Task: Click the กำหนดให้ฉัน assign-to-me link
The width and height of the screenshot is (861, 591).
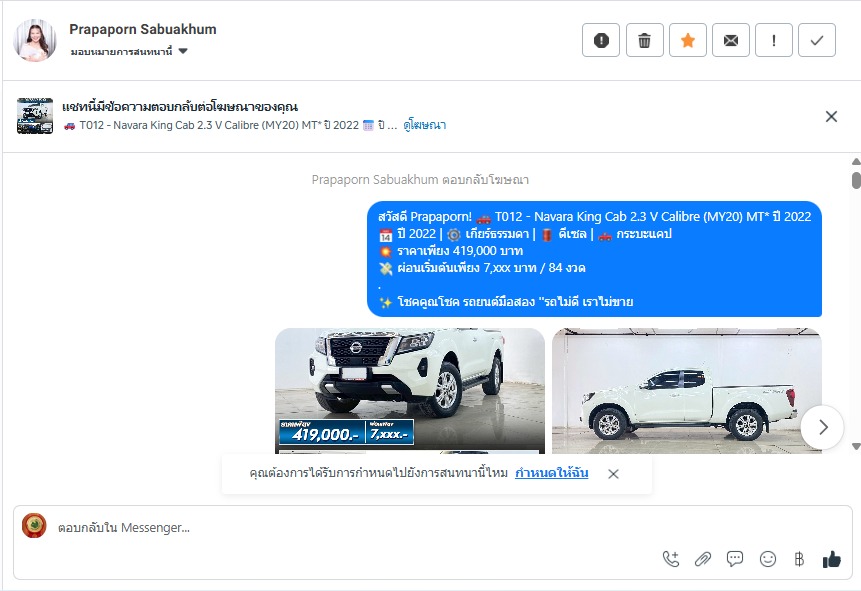Action: [551, 473]
